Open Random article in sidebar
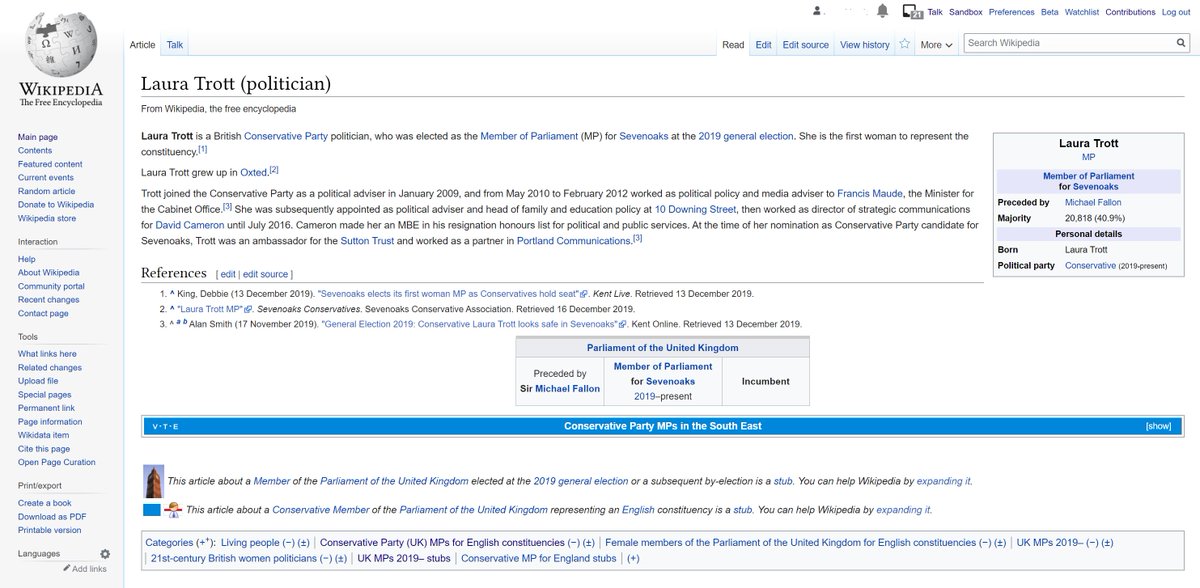The height and width of the screenshot is (588, 1200). point(46,191)
